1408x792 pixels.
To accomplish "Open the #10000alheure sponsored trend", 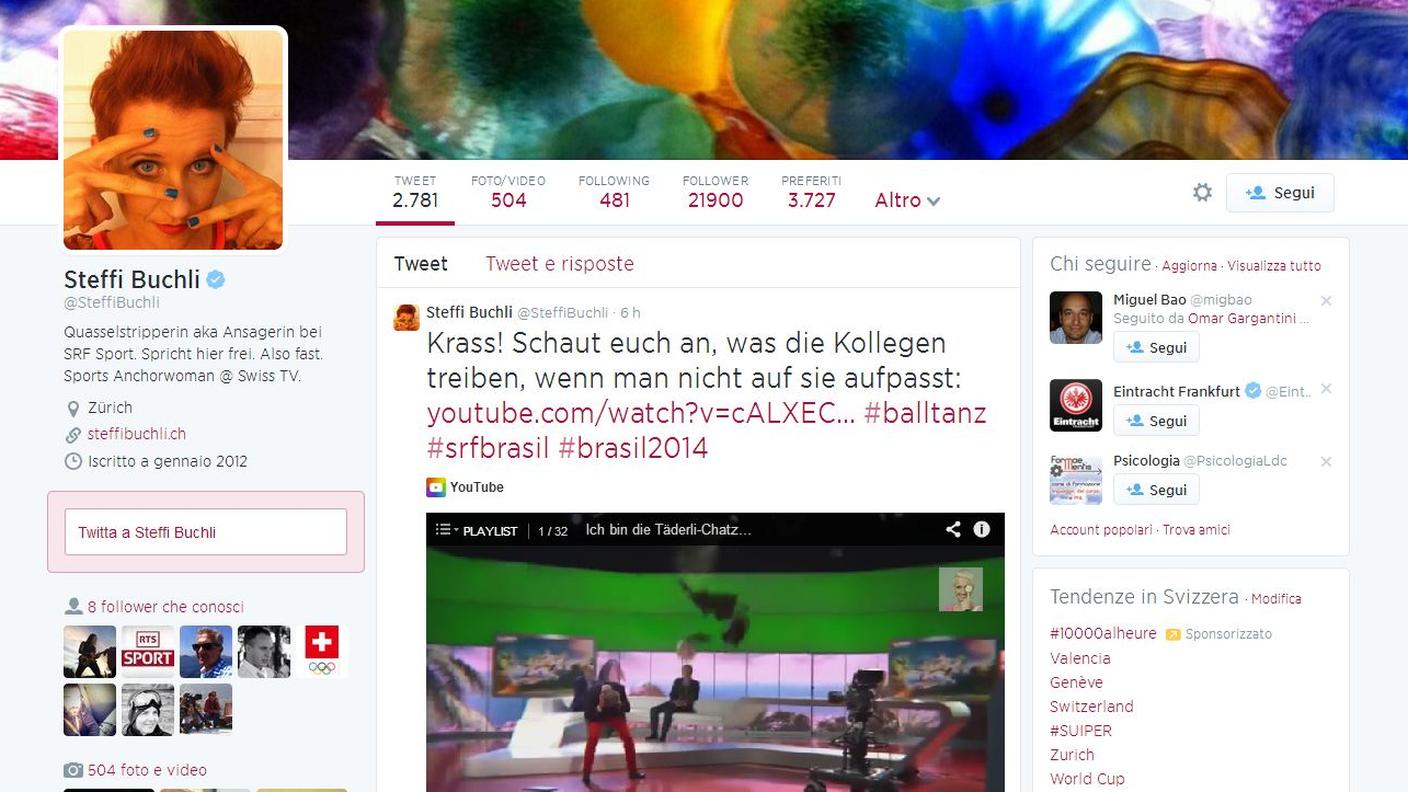I will [1103, 633].
